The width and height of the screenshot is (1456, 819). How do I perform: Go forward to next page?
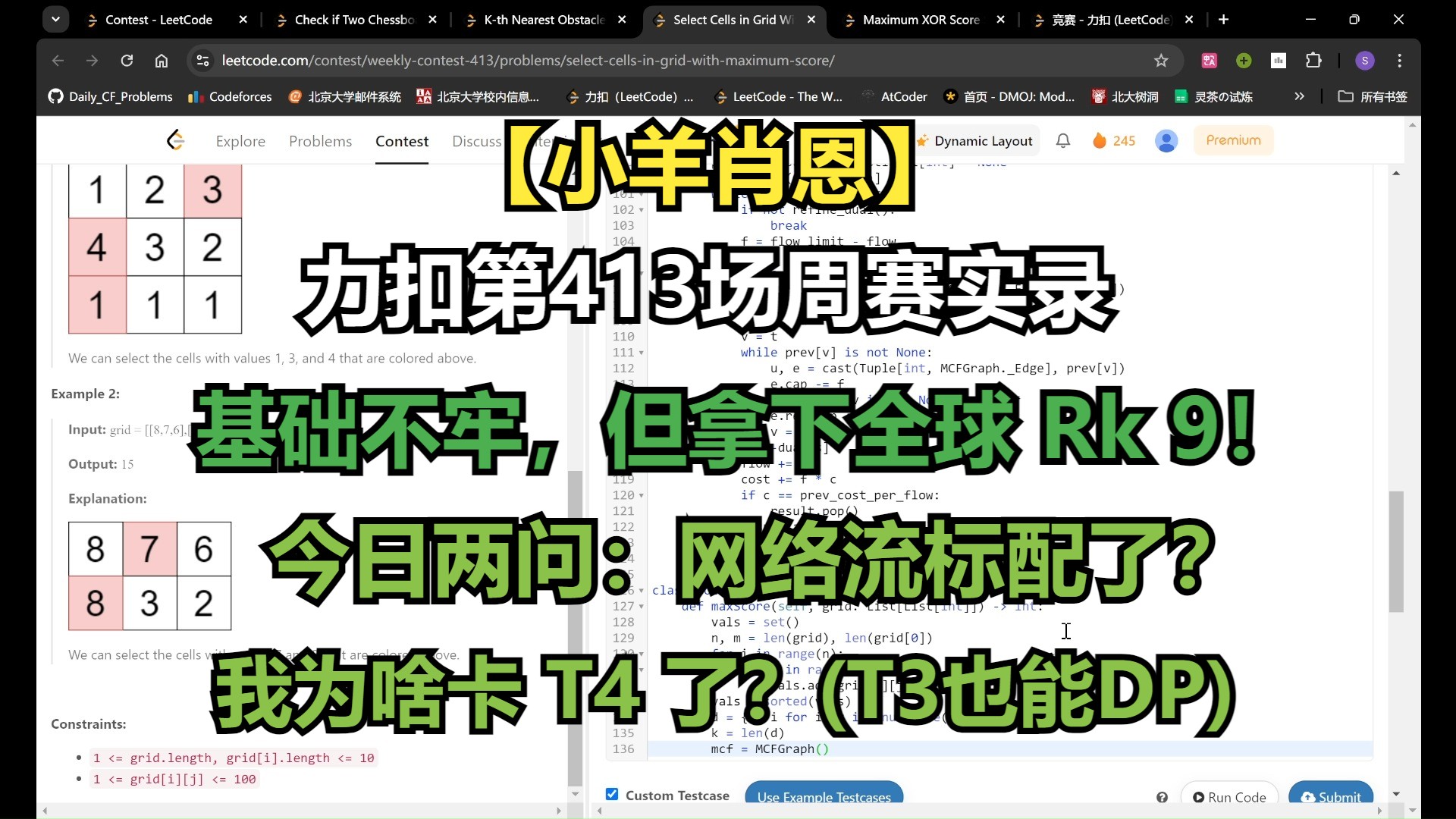[92, 61]
